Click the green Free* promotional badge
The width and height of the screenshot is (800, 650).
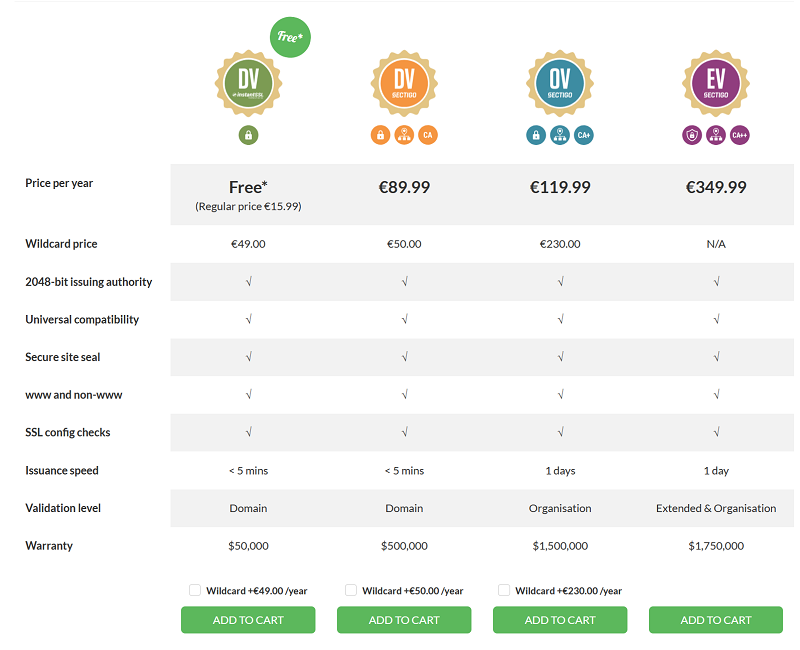(x=290, y=38)
